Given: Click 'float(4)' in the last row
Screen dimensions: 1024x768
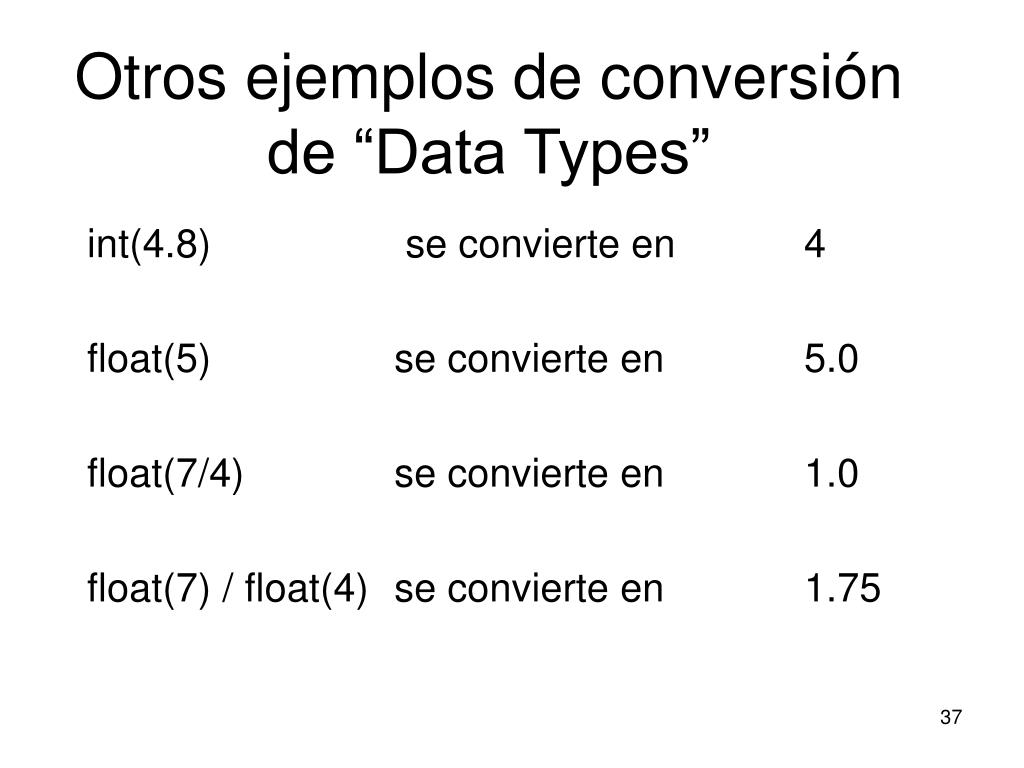Looking at the screenshot, I should click(306, 588).
